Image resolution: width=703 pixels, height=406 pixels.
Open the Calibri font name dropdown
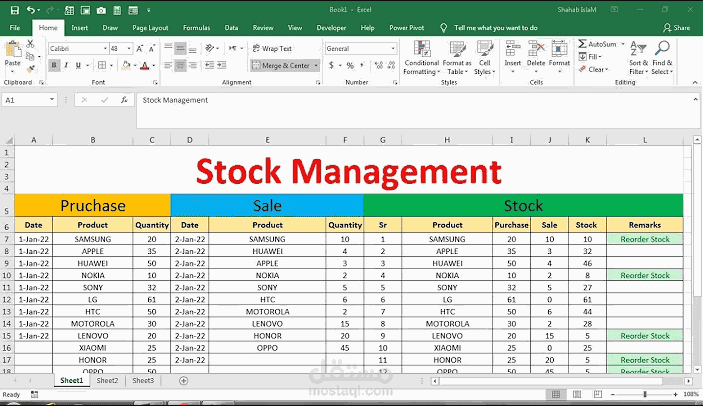[x=105, y=48]
